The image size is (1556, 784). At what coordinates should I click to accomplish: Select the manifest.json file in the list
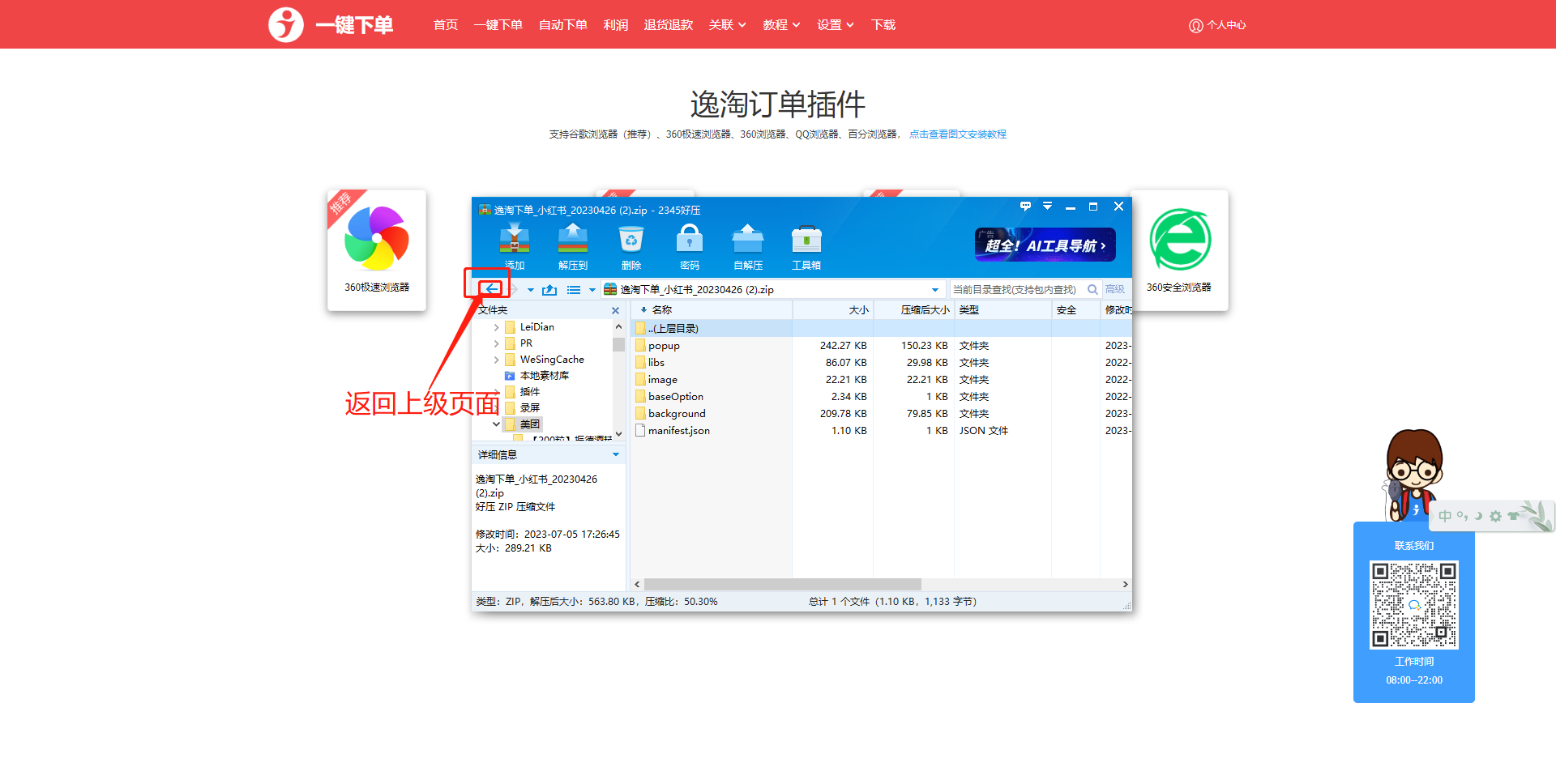(678, 431)
